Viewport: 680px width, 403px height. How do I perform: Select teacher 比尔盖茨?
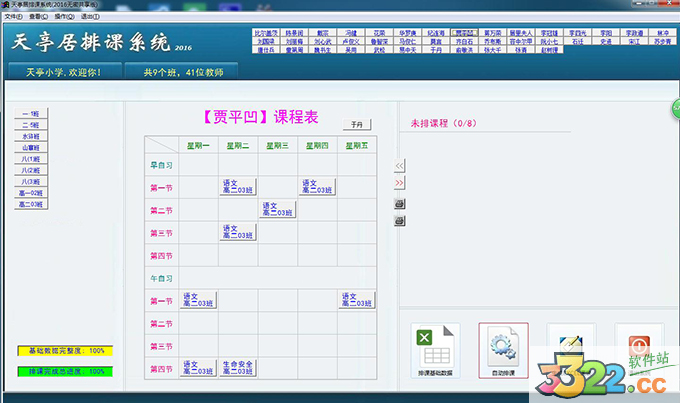(266, 33)
